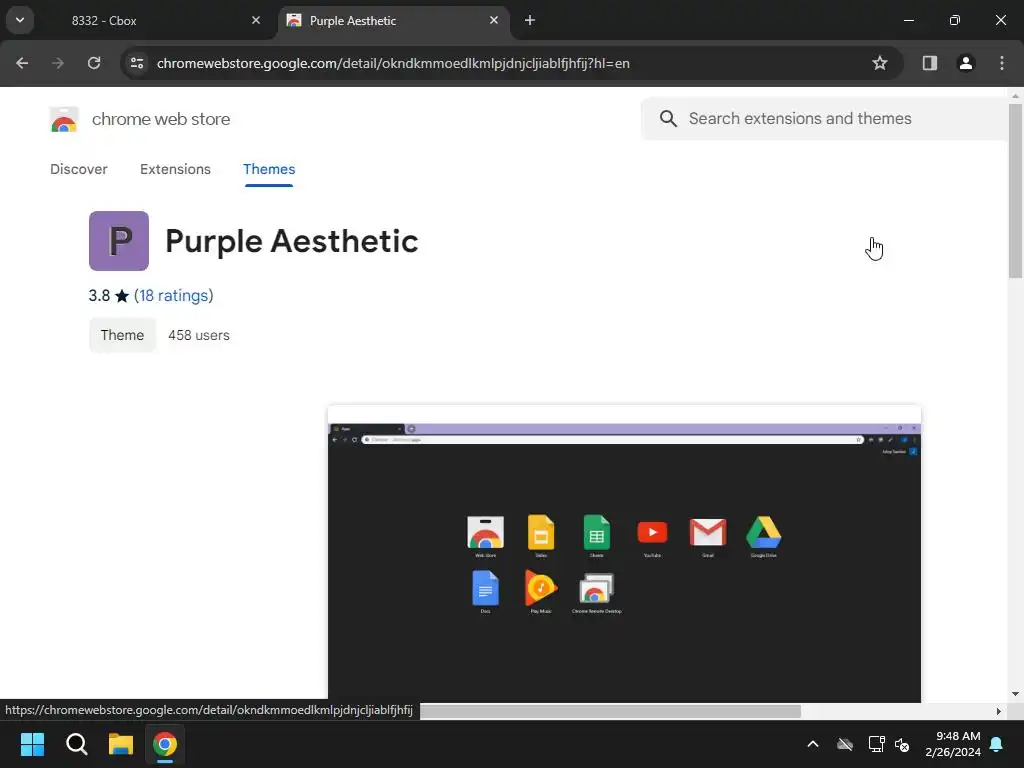The image size is (1024, 768).
Task: Open the tab search dropdown arrow
Action: coord(20,20)
